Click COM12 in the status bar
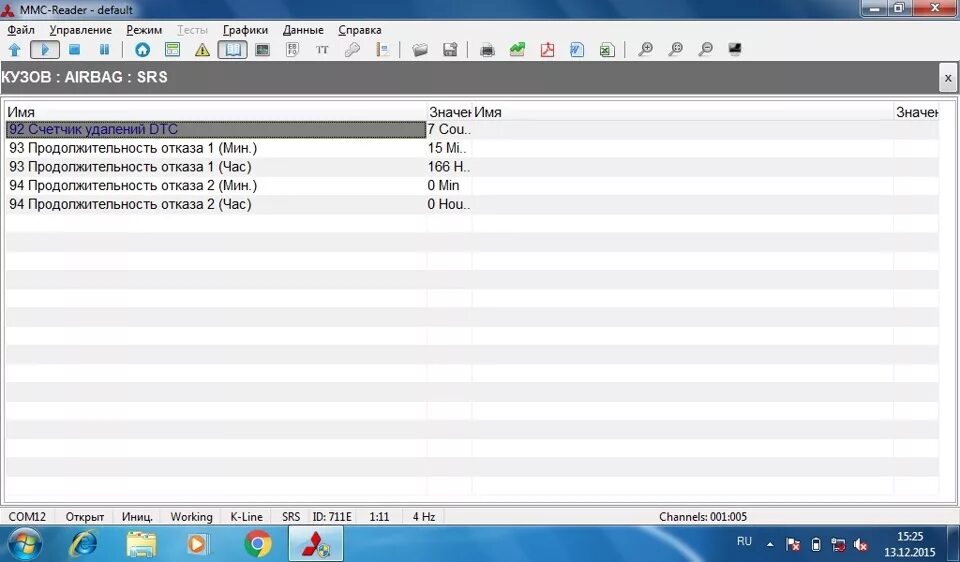The image size is (960, 562). (x=28, y=517)
